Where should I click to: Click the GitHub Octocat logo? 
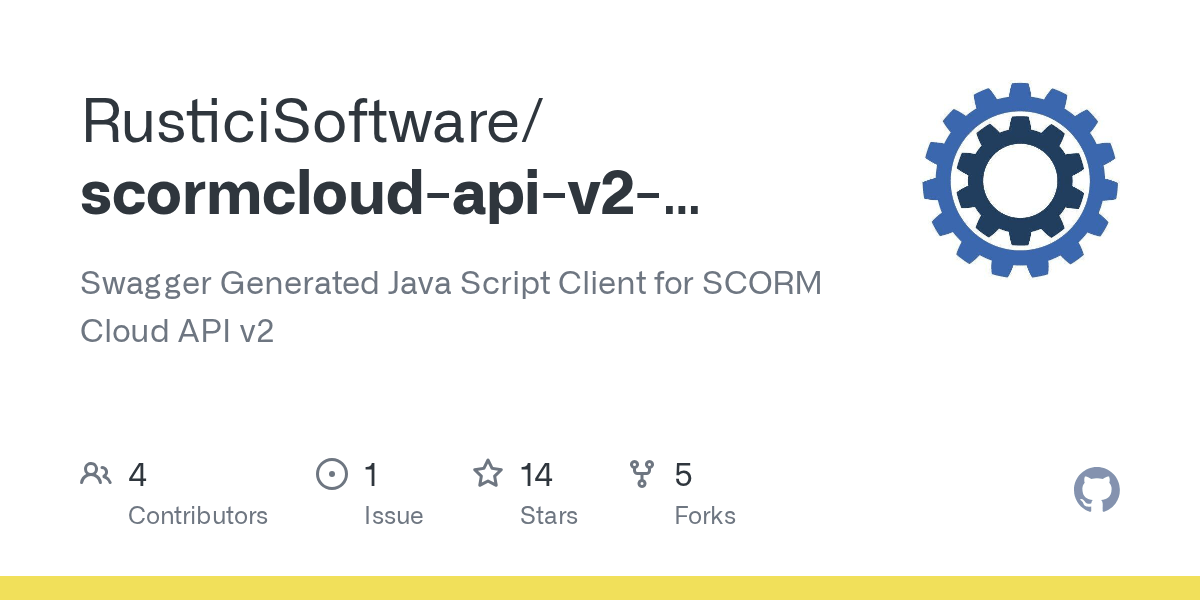[x=1097, y=490]
